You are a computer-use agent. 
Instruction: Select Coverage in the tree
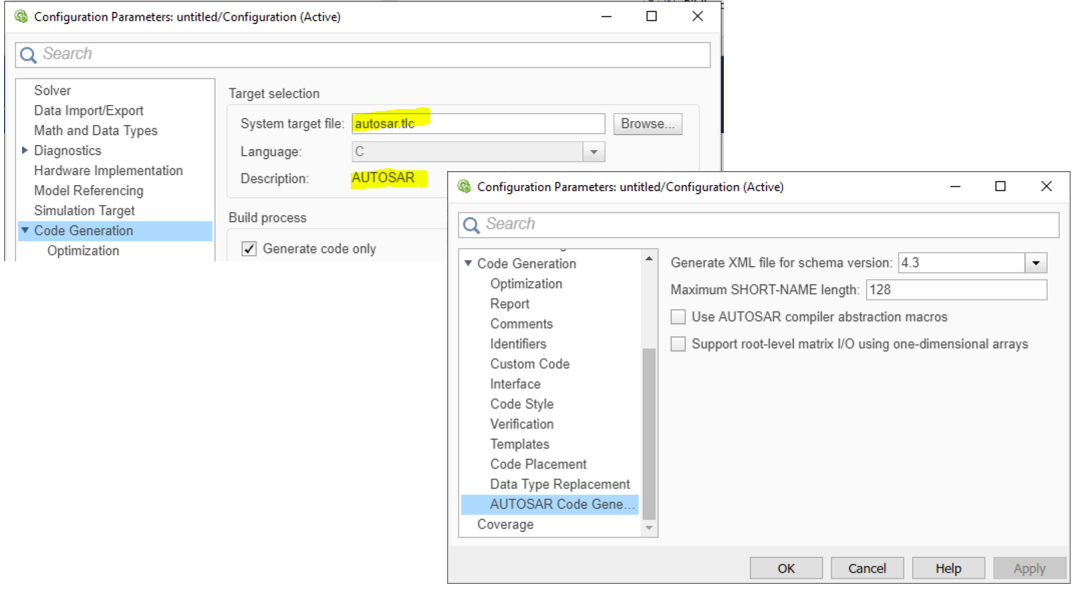point(505,524)
